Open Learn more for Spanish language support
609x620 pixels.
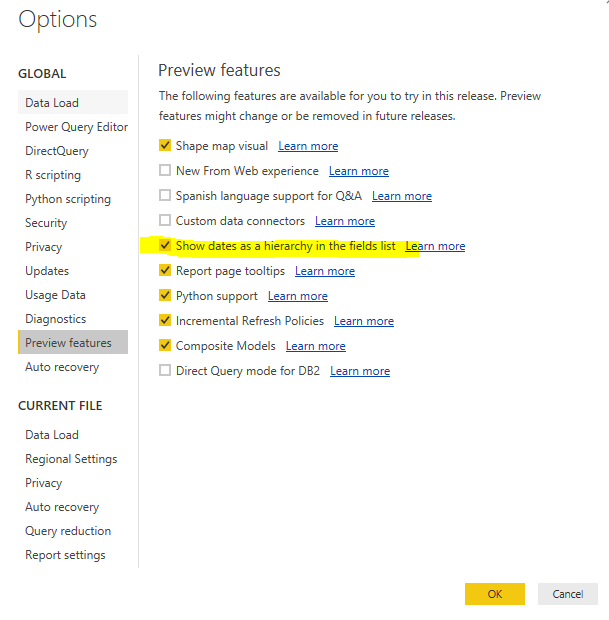(402, 196)
